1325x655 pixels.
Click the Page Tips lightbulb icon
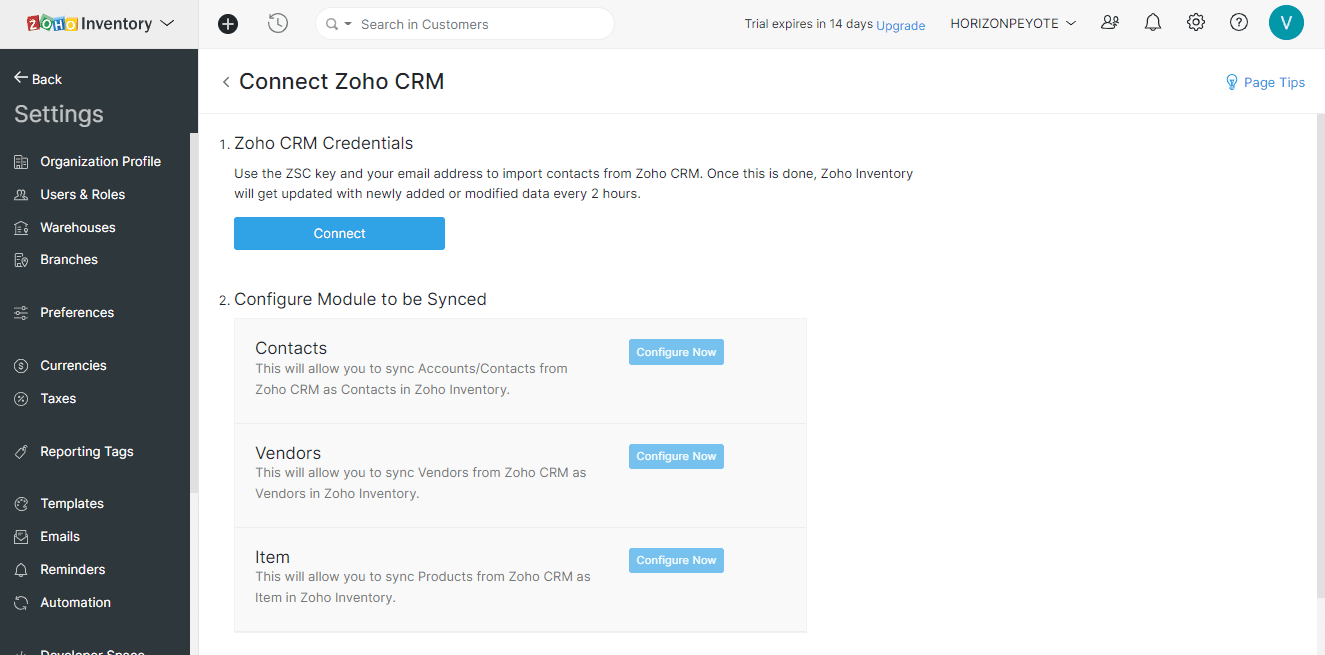pos(1232,83)
